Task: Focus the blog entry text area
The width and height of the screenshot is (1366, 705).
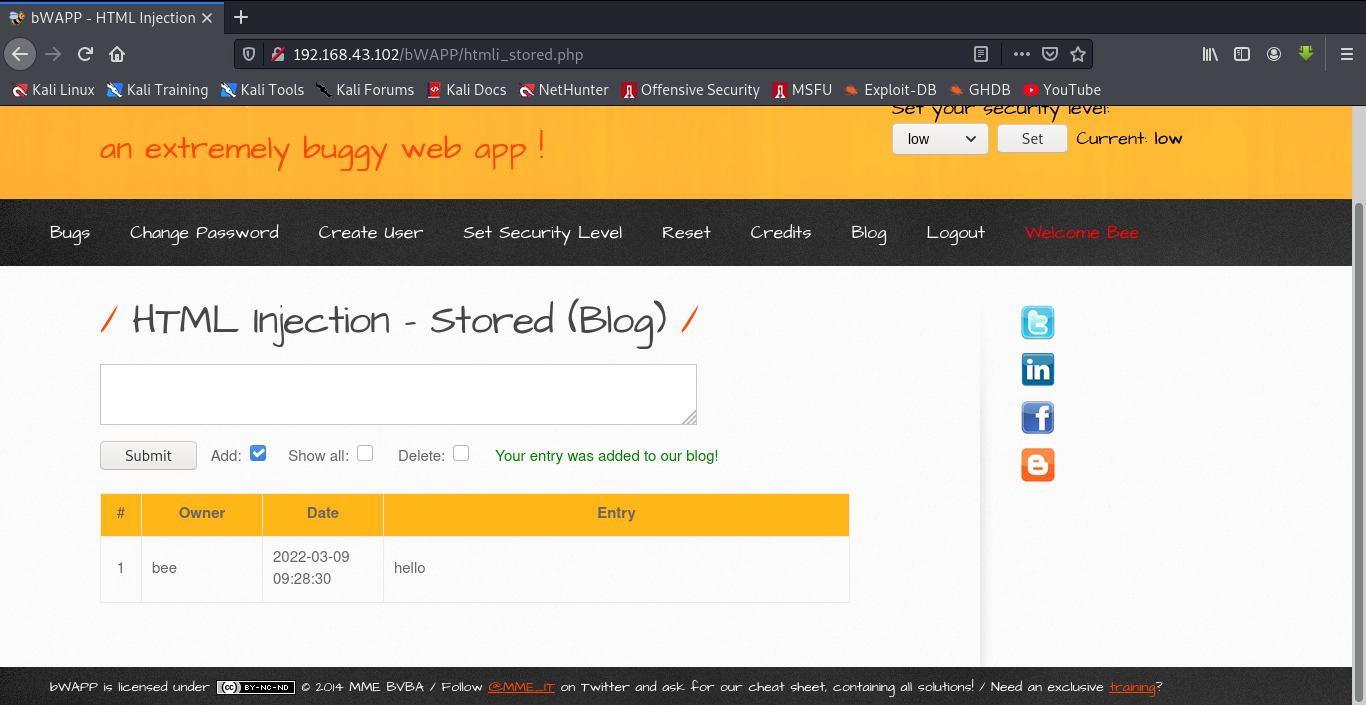Action: (x=398, y=394)
